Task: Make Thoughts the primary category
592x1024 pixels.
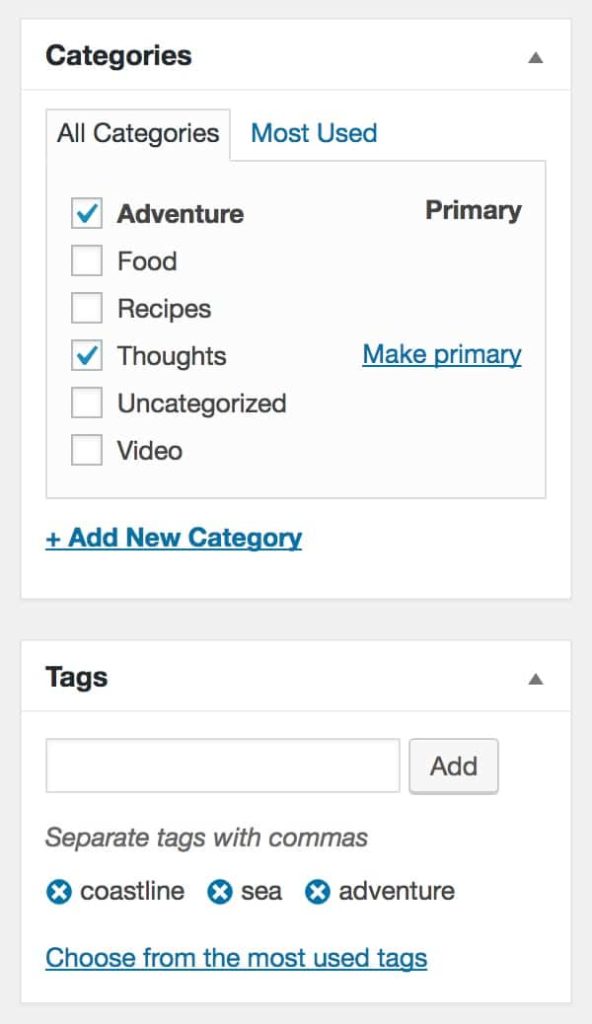Action: tap(442, 355)
